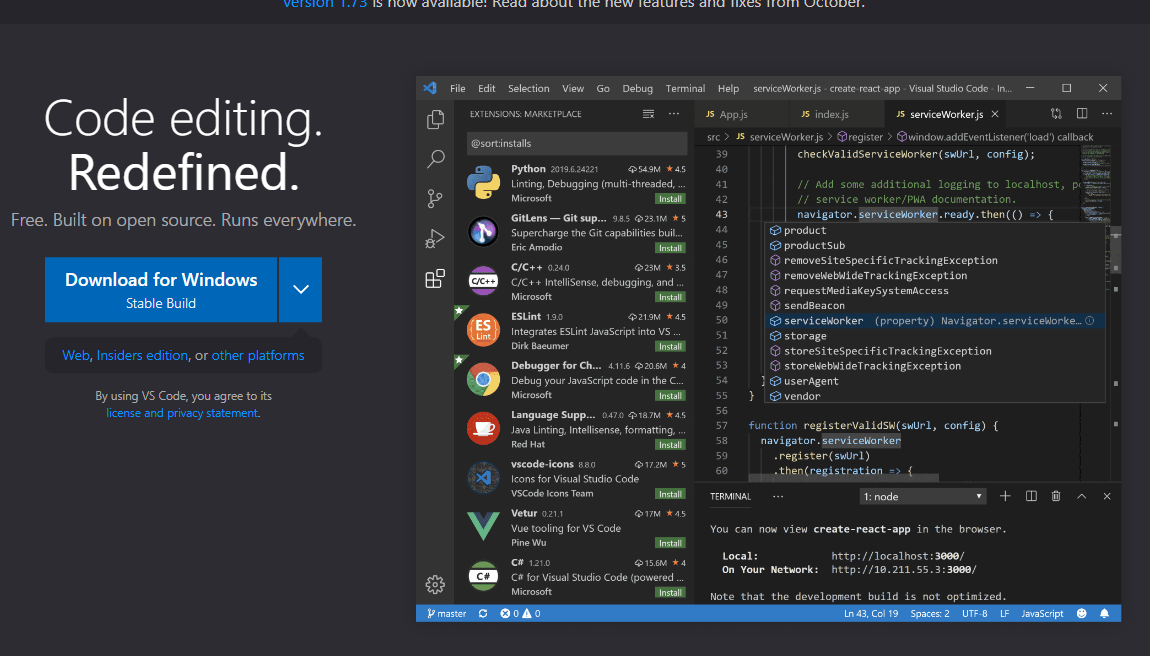Add a new terminal with plus icon

click(1006, 496)
